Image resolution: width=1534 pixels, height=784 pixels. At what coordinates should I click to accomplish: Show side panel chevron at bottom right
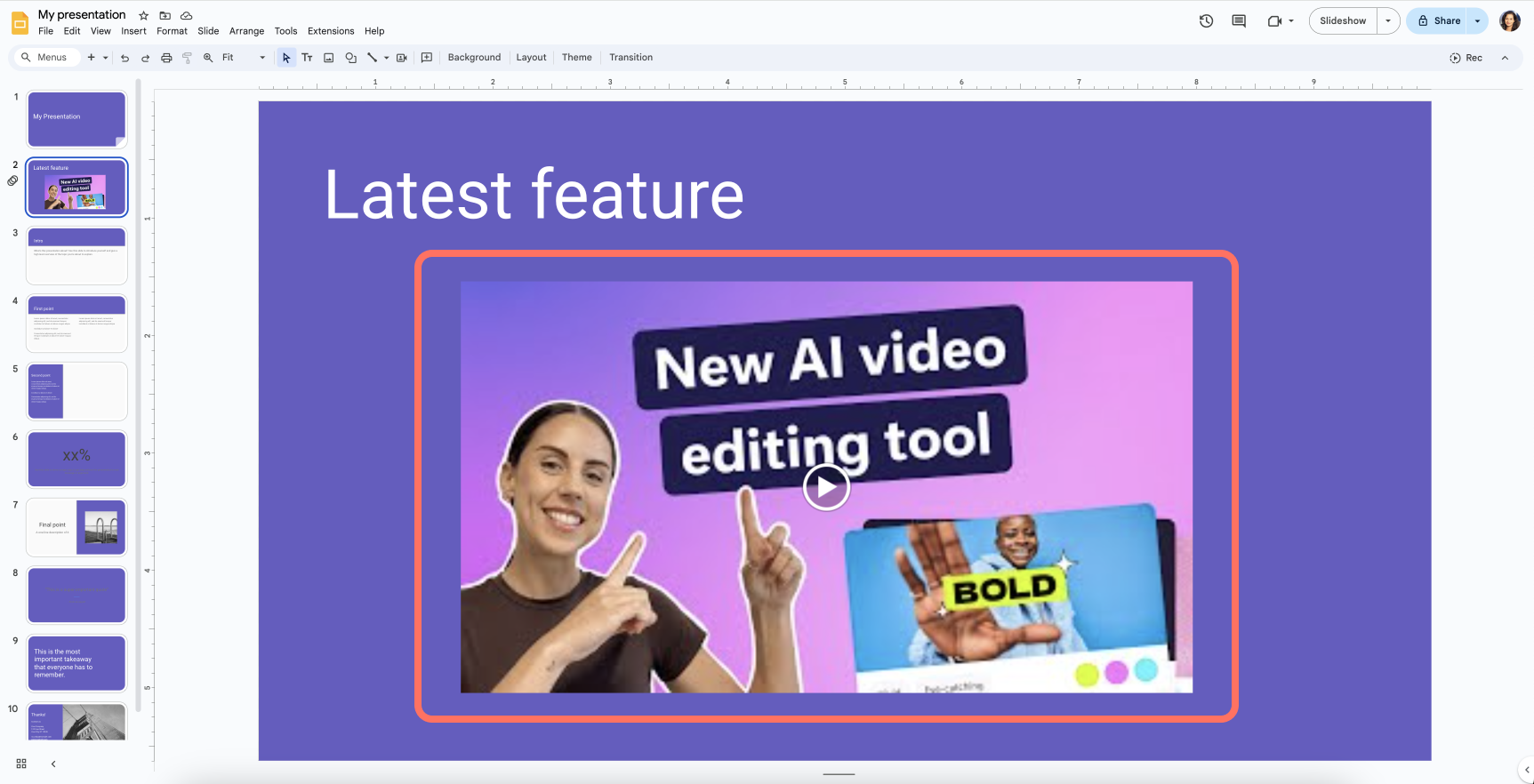1526,770
